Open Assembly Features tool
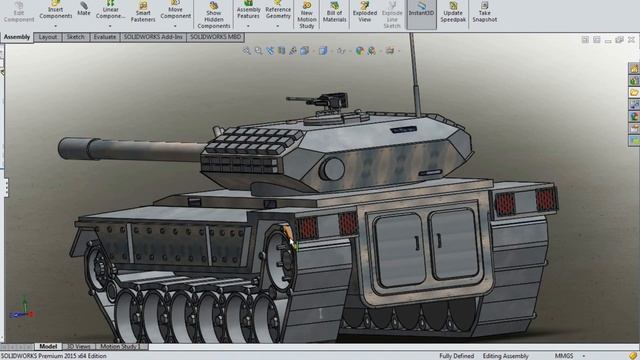 [x=248, y=10]
